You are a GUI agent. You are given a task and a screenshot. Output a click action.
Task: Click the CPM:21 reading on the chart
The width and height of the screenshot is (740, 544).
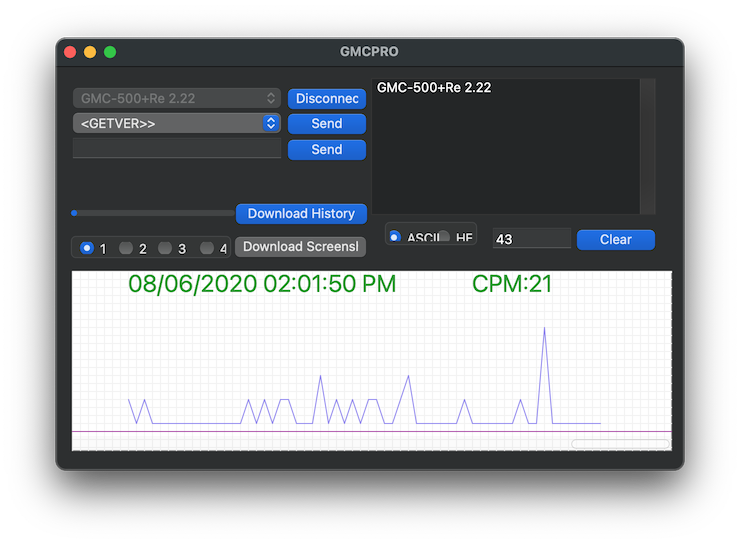click(x=512, y=284)
